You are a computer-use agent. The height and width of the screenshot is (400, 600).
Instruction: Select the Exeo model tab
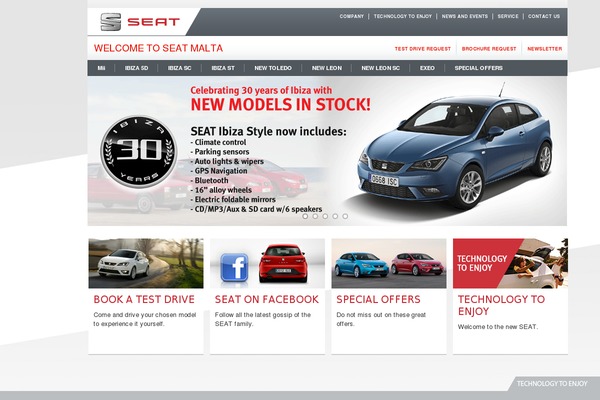click(427, 68)
